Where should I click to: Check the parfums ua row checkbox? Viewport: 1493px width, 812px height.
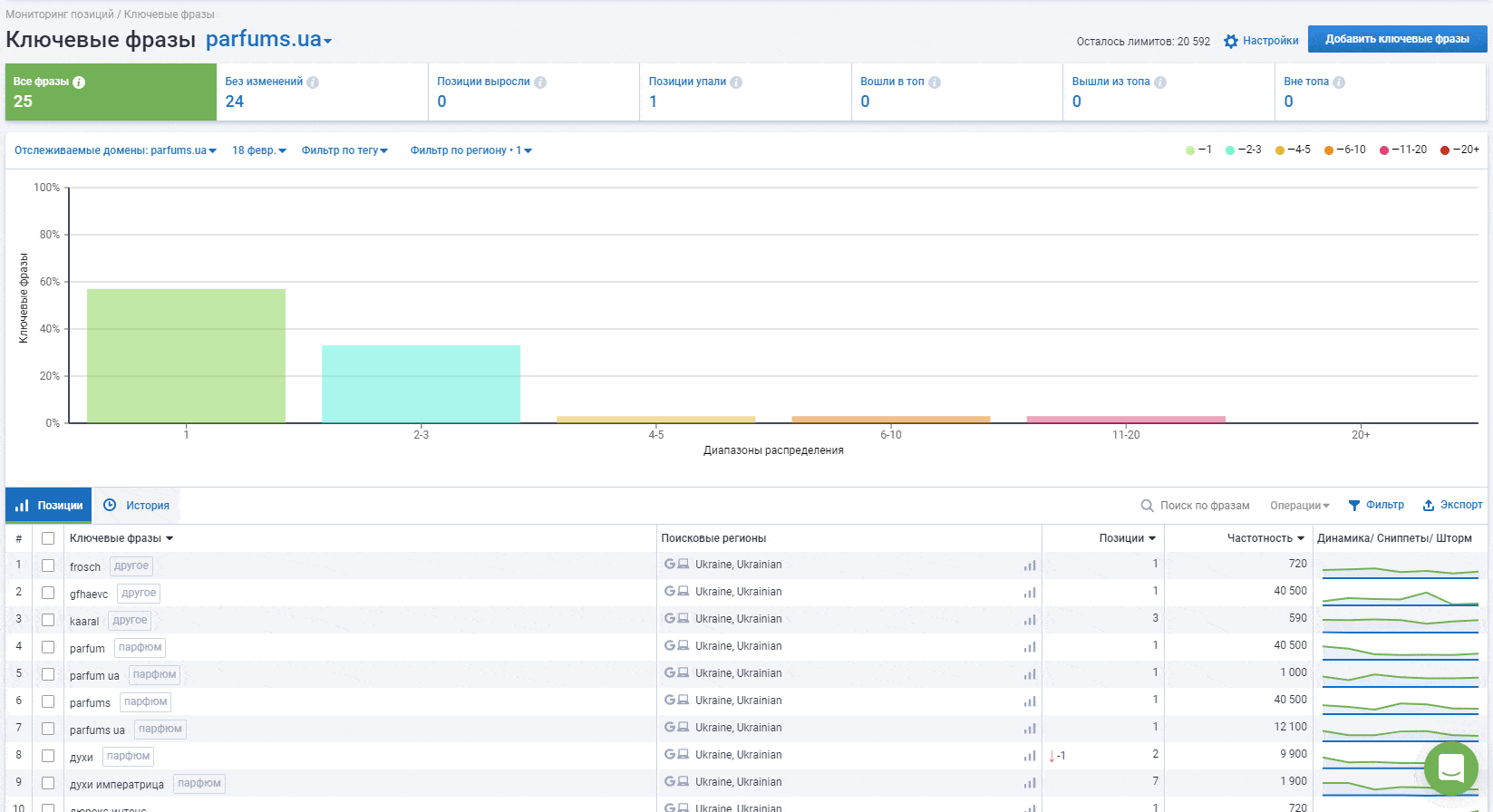tap(48, 729)
